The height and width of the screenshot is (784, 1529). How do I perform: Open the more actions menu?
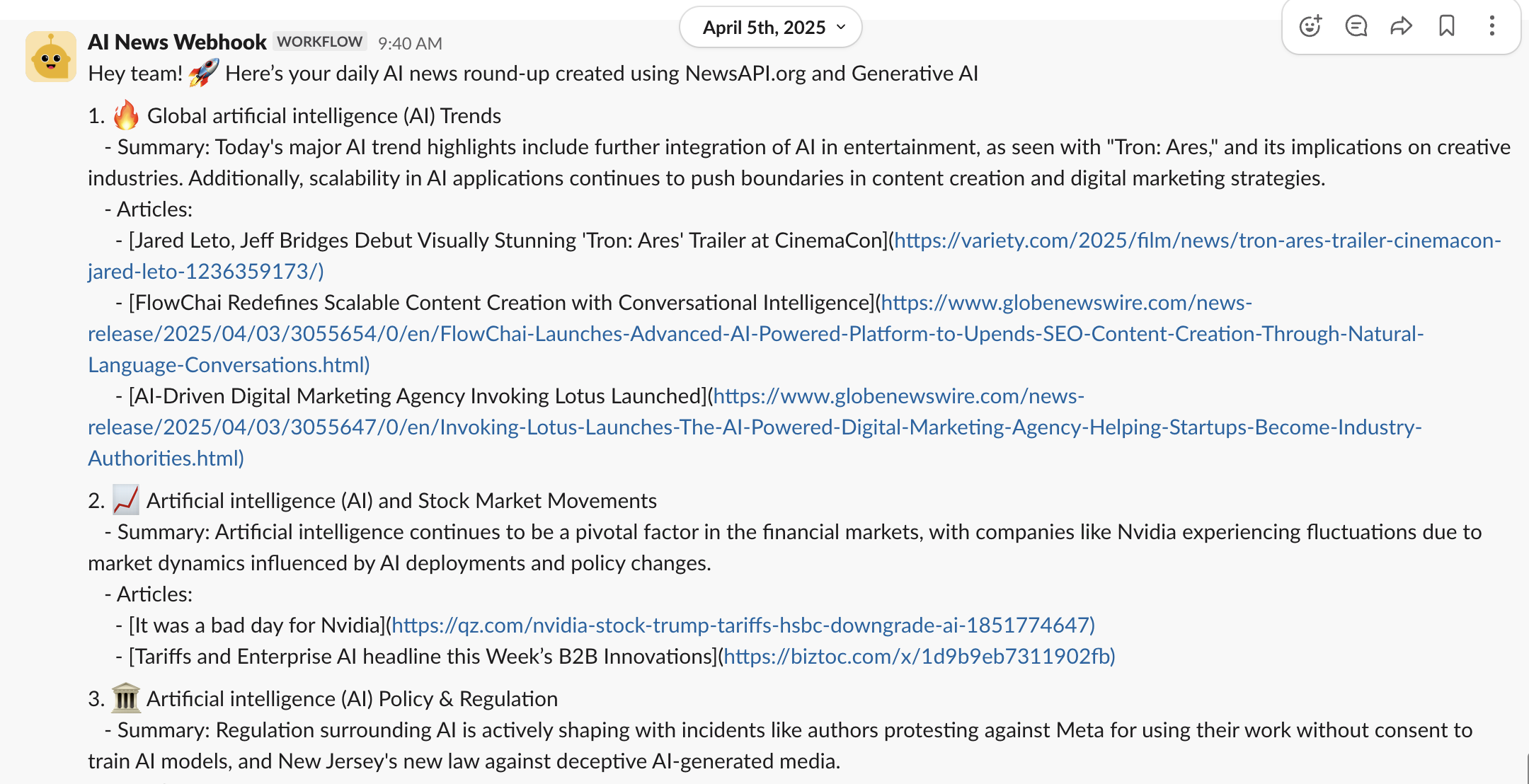[x=1491, y=26]
